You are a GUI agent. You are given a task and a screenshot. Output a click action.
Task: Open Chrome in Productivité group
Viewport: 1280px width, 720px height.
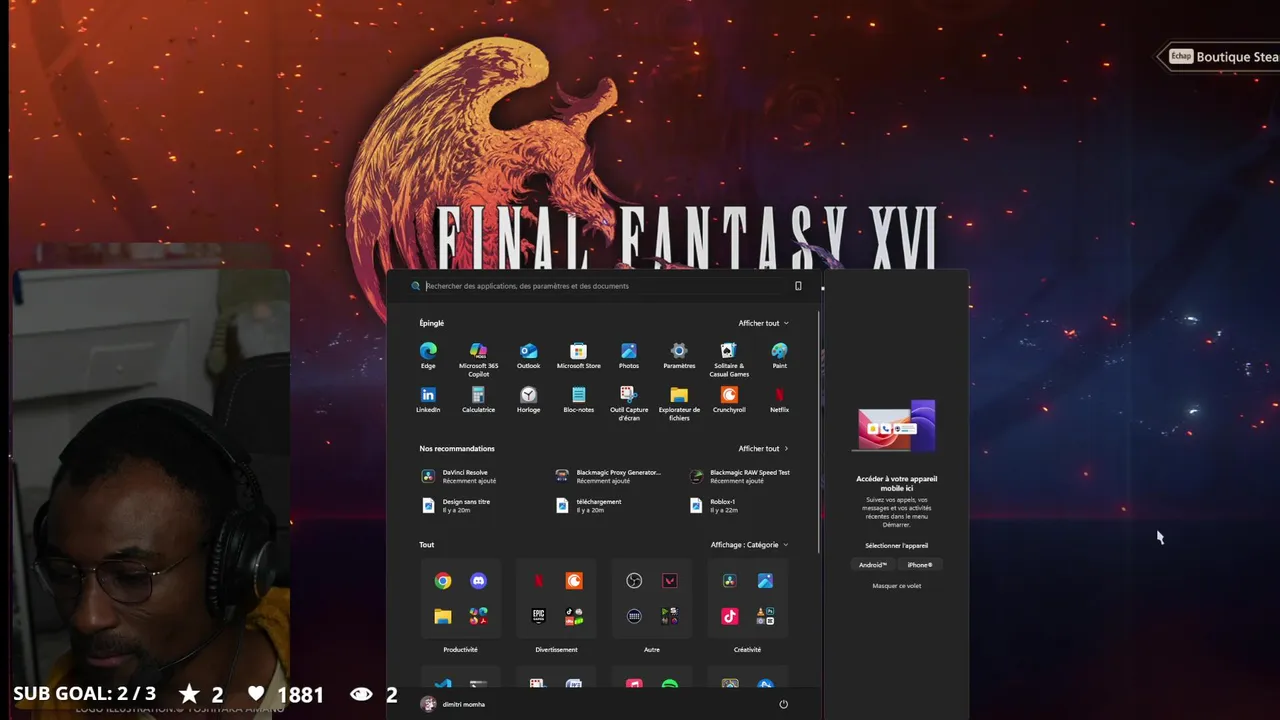[x=443, y=581]
